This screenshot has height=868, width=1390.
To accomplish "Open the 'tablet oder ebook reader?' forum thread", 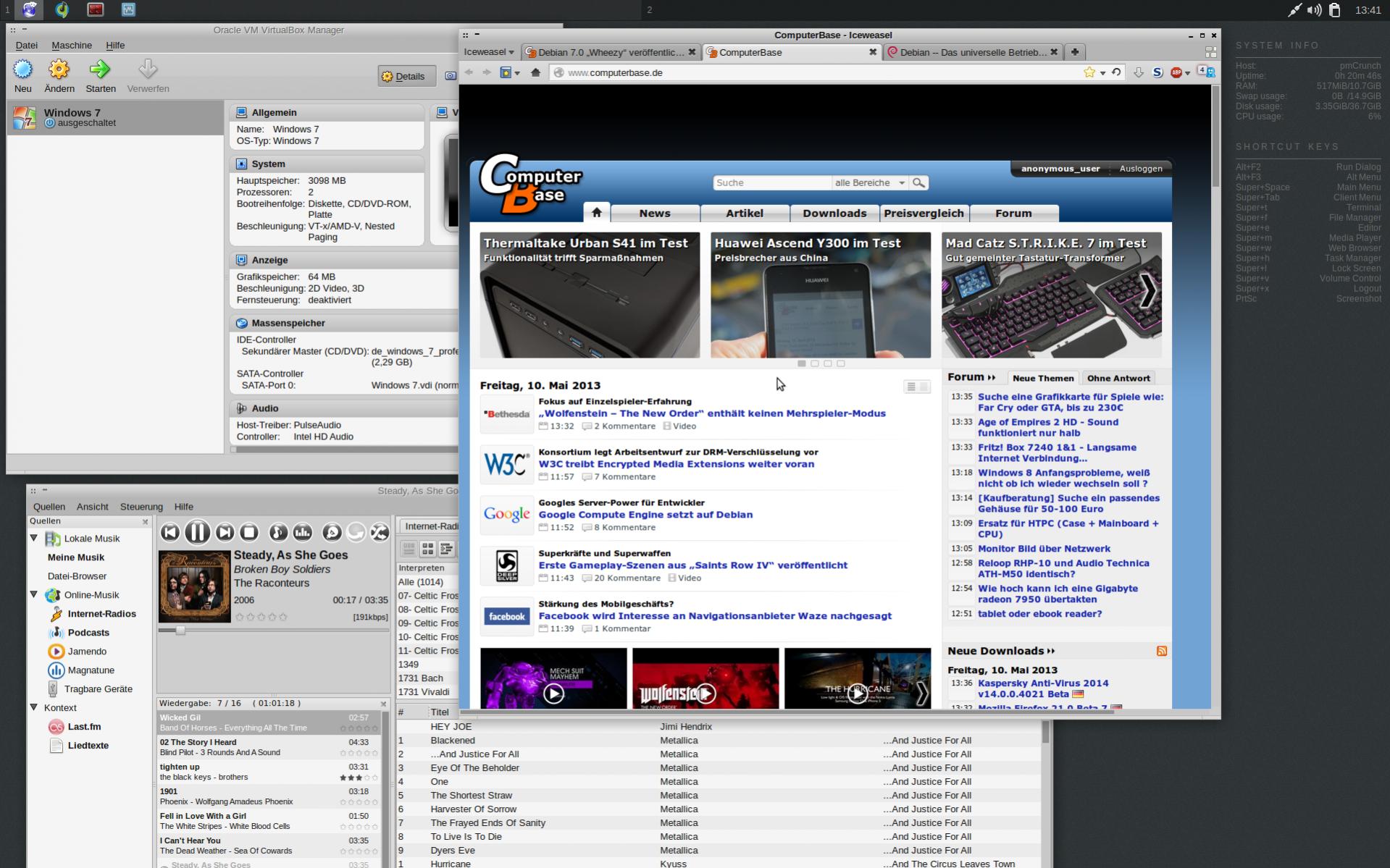I will 1039,614.
